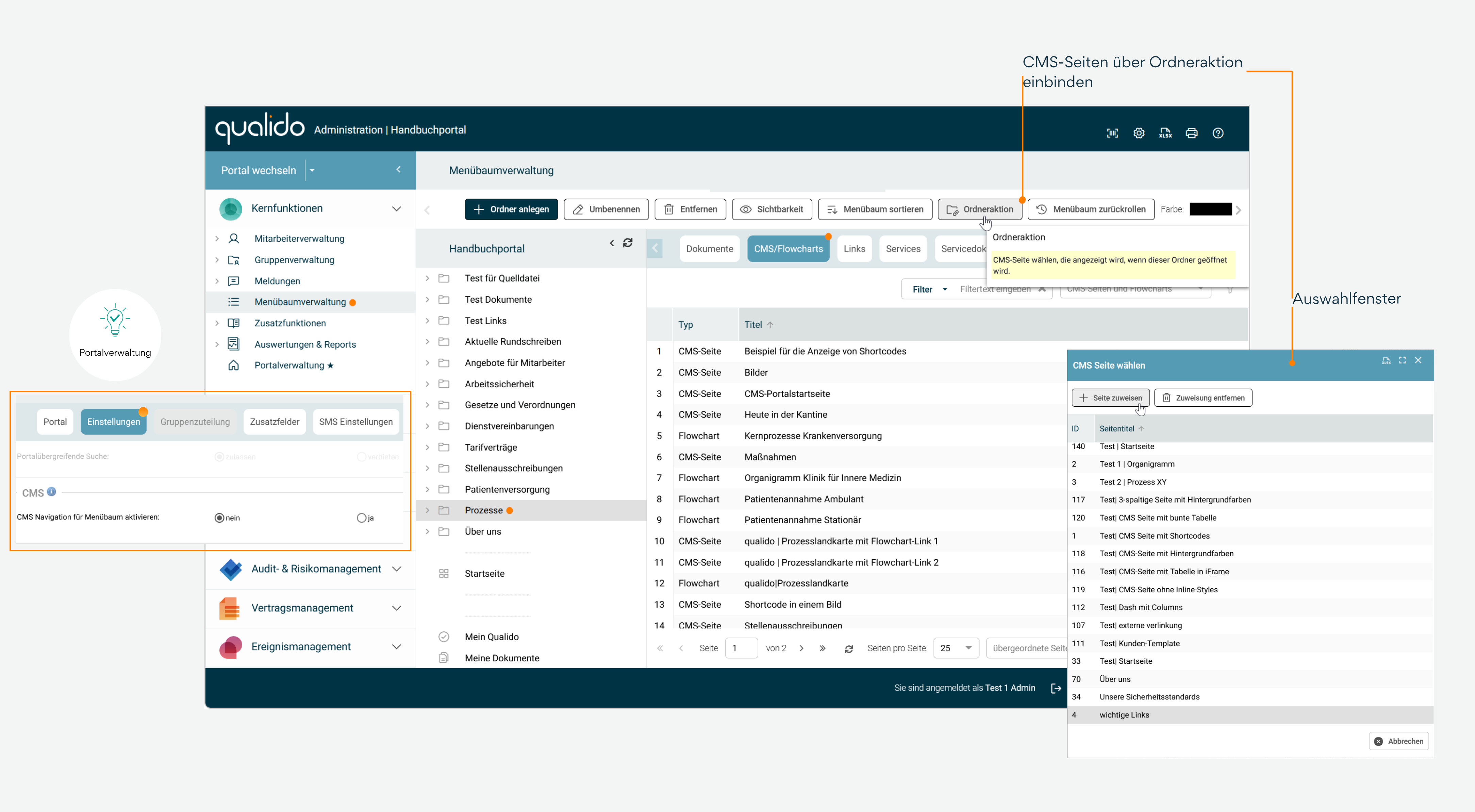
Task: Click Zusatzfunktionen book icon
Action: 234,323
